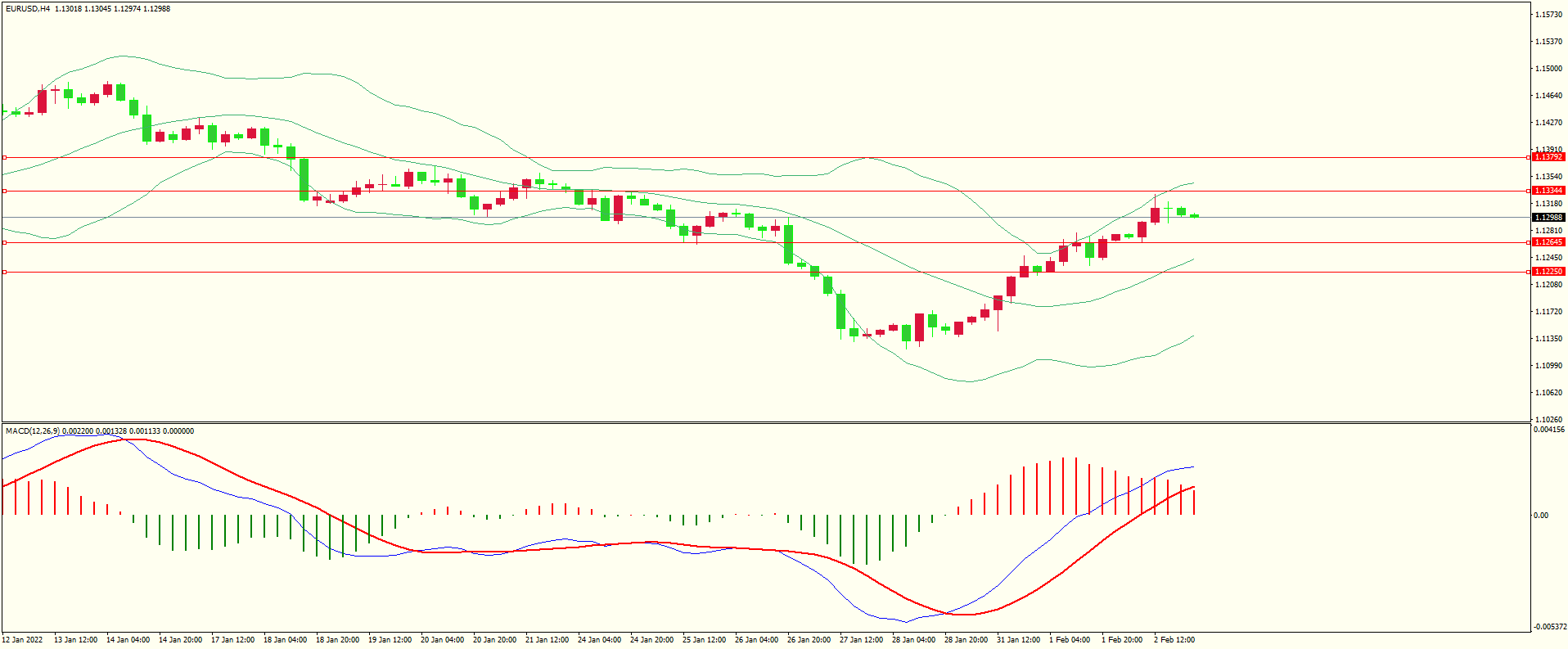Click the MACD(12,26,9) indicator label
Viewport: 1568px width, 649px height.
point(32,431)
